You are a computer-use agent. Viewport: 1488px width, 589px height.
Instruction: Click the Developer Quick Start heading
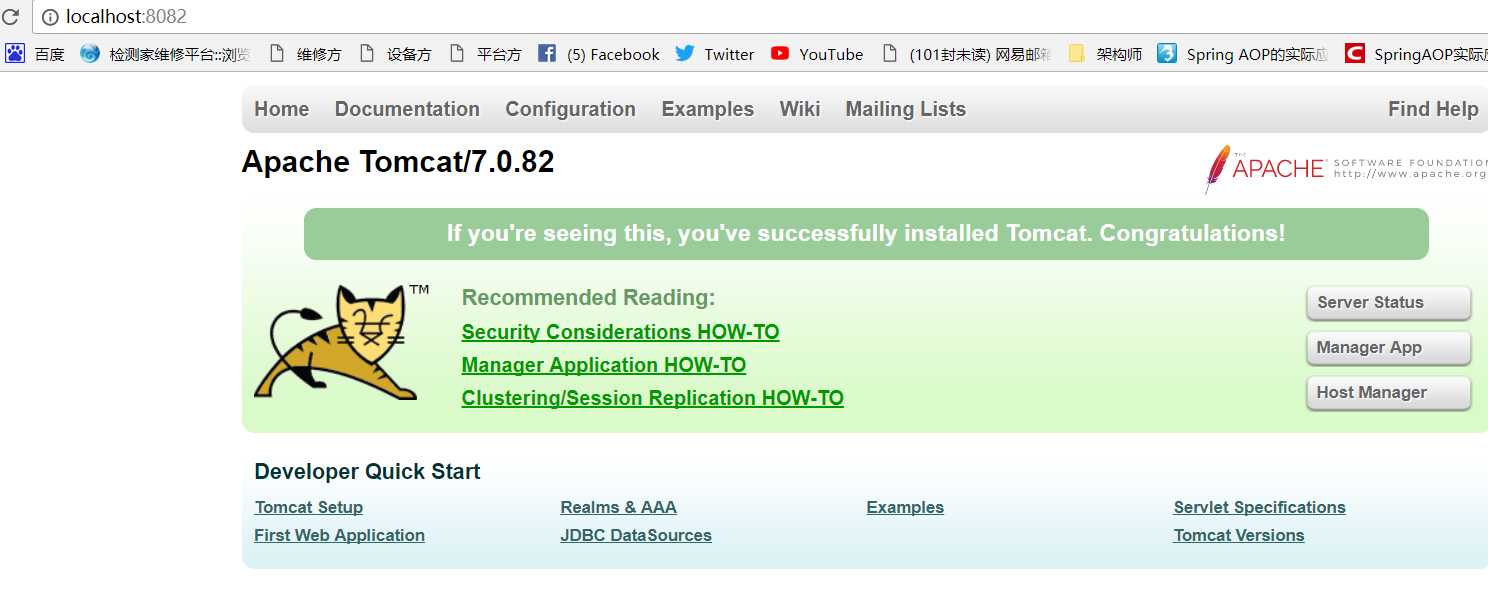tap(367, 472)
